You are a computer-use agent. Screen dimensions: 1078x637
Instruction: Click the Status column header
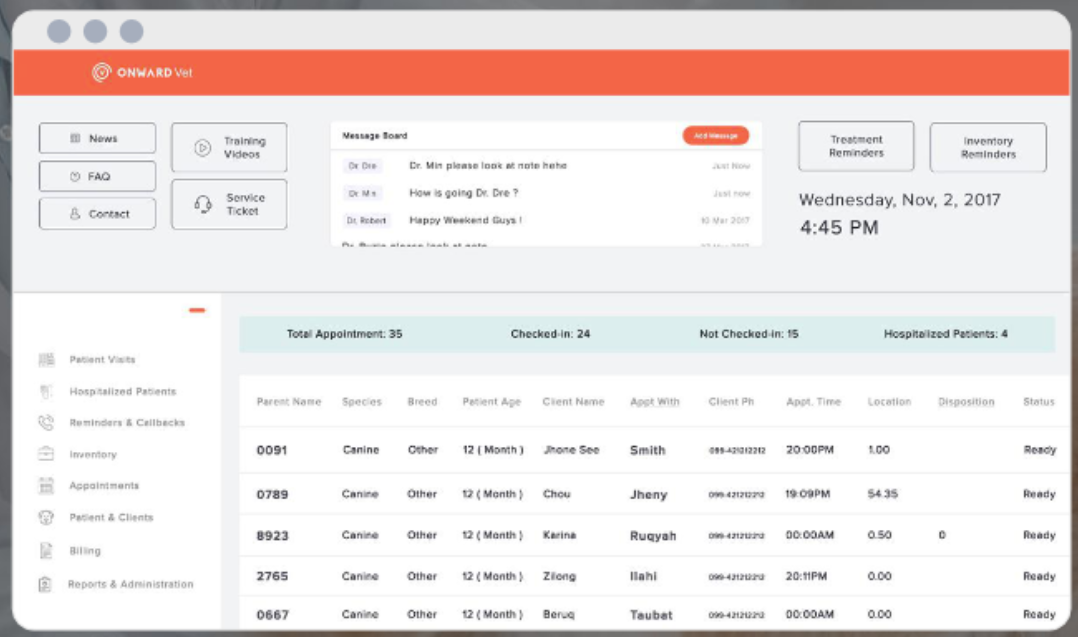pos(1038,402)
